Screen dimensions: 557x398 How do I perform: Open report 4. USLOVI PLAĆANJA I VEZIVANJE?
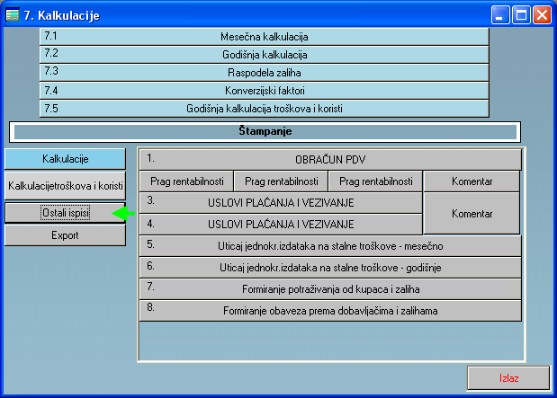coord(280,224)
